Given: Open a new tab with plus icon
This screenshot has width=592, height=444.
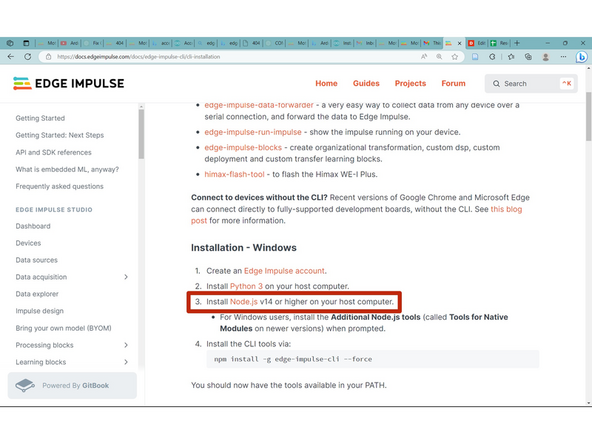Looking at the screenshot, I should point(517,43).
